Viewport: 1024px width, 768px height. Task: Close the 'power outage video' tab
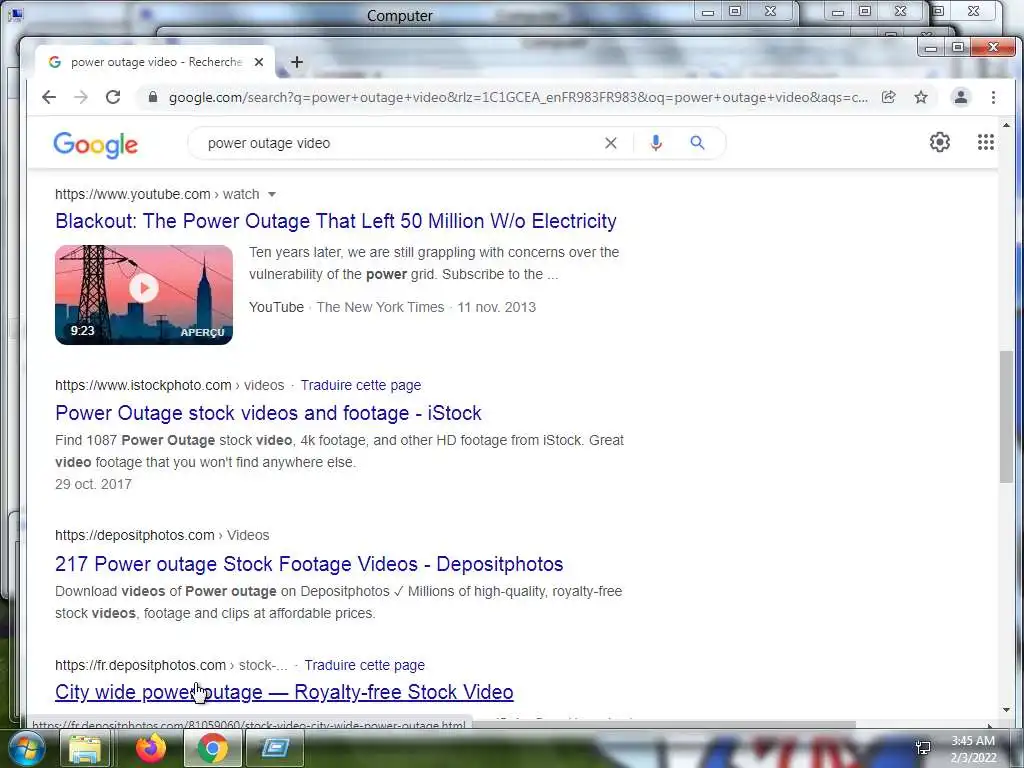(x=259, y=62)
